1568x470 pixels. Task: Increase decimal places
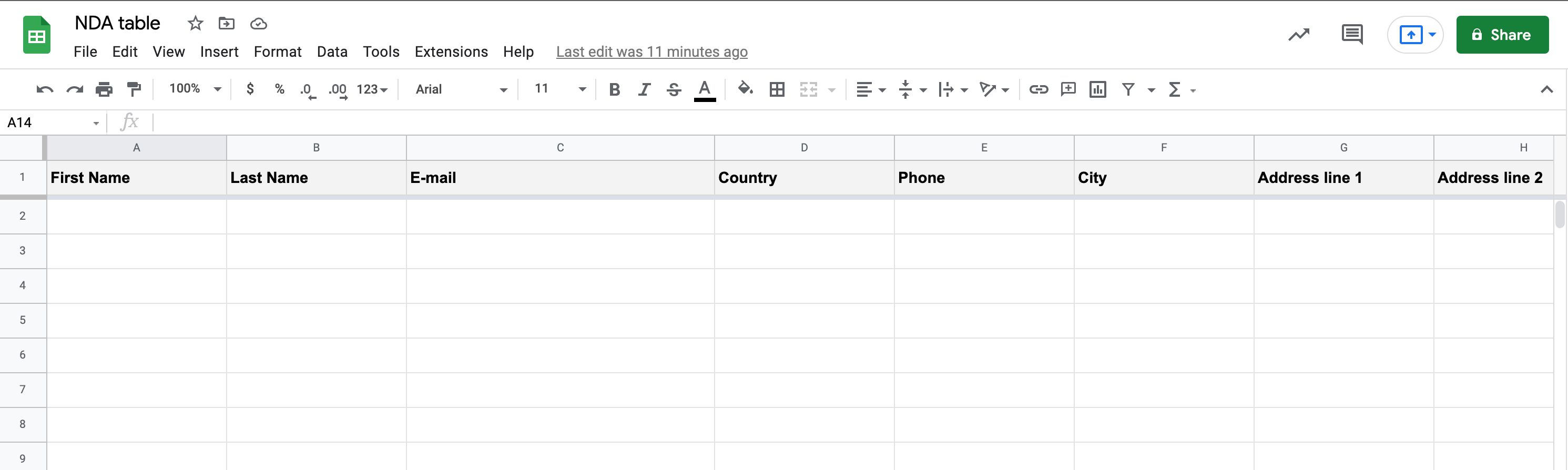[338, 90]
